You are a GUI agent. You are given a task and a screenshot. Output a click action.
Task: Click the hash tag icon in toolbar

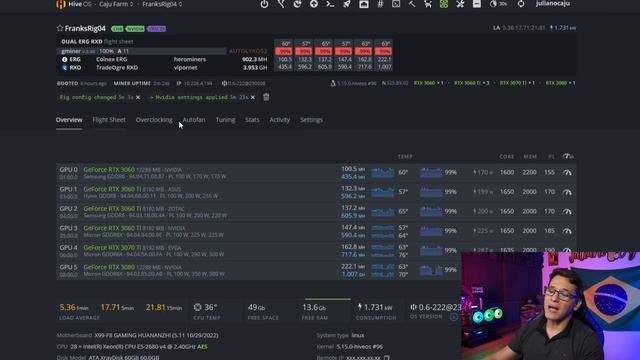(x=380, y=4)
